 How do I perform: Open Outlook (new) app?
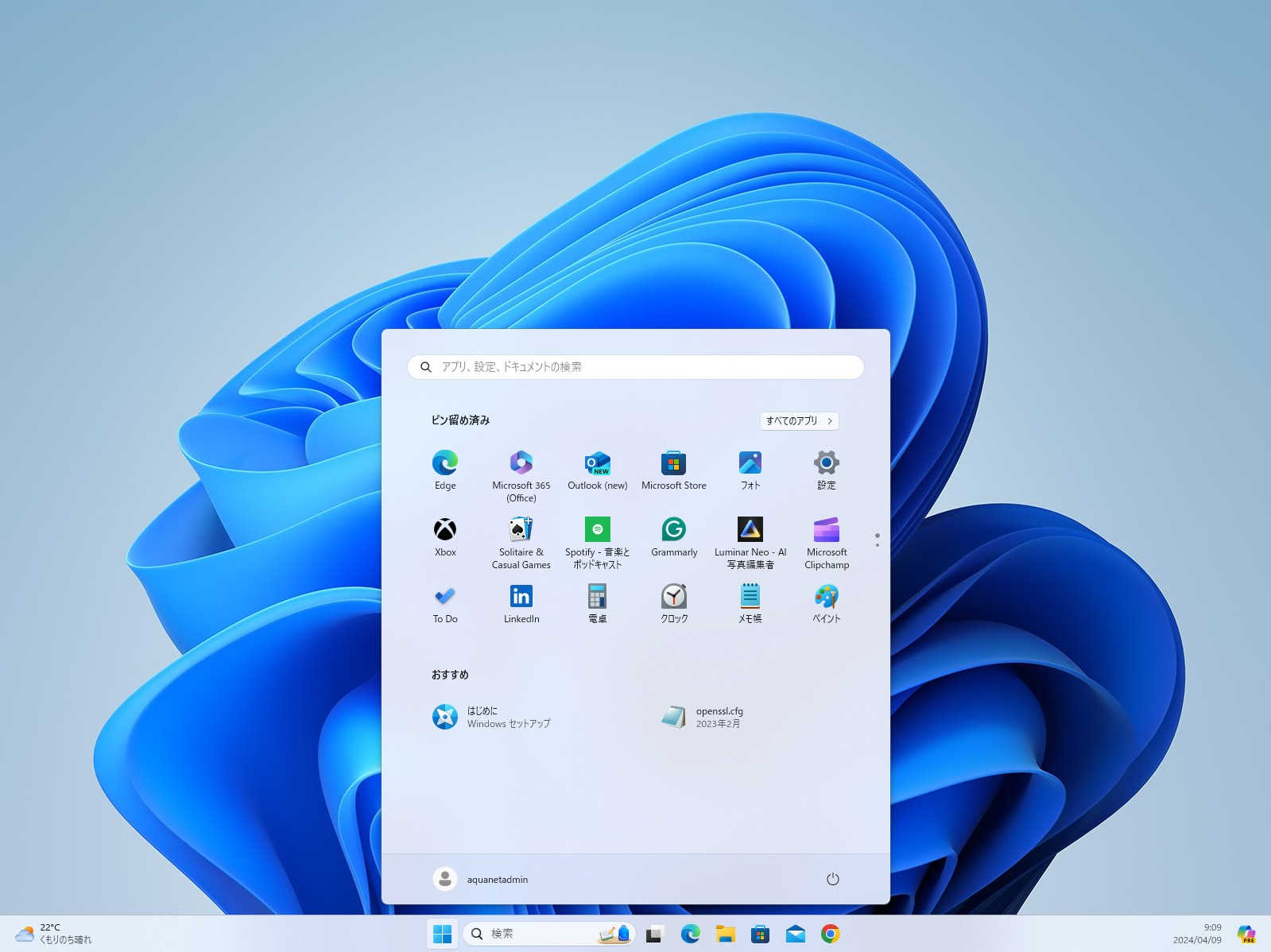[x=597, y=470]
